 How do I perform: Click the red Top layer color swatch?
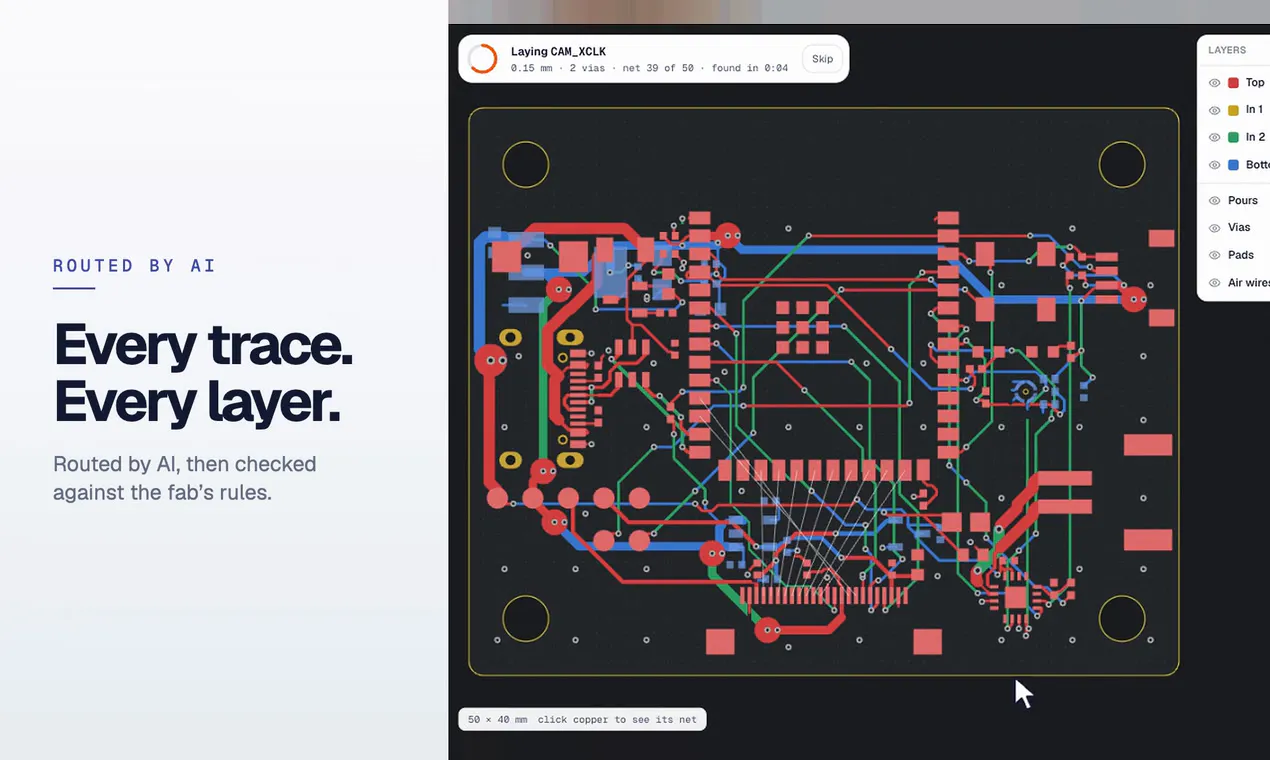pyautogui.click(x=1234, y=83)
